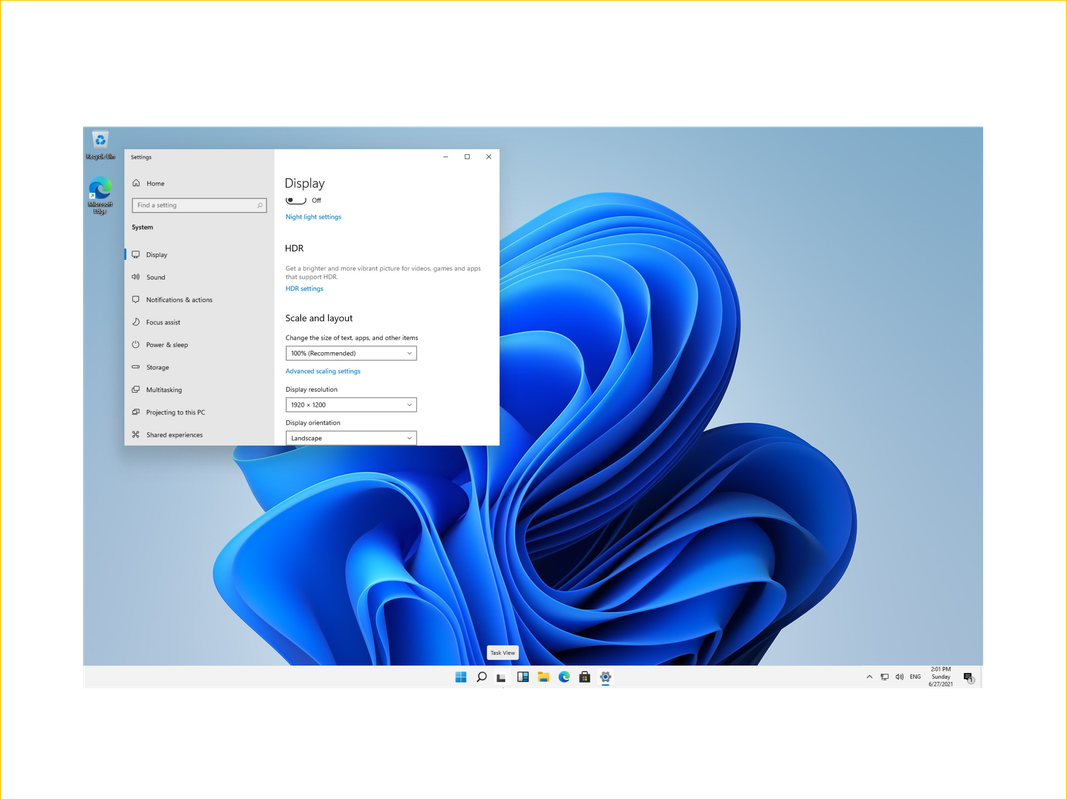Viewport: 1067px width, 800px height.
Task: Click the Settings gear on the taskbar
Action: tap(605, 677)
